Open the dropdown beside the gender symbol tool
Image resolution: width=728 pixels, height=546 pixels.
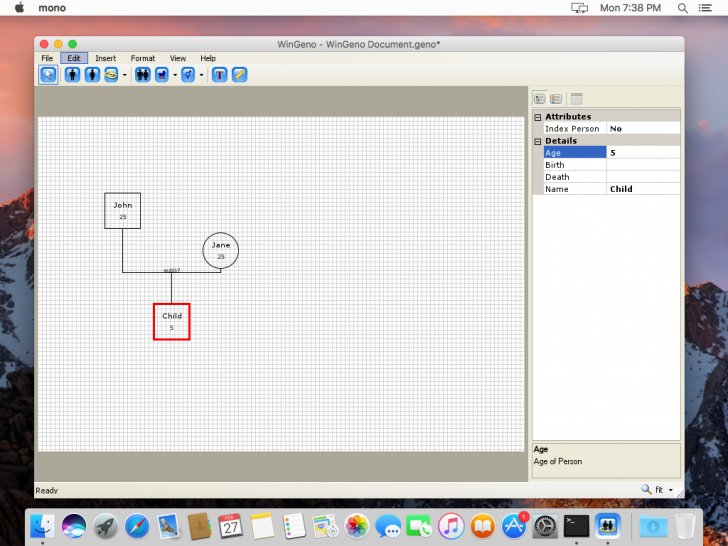click(x=202, y=75)
